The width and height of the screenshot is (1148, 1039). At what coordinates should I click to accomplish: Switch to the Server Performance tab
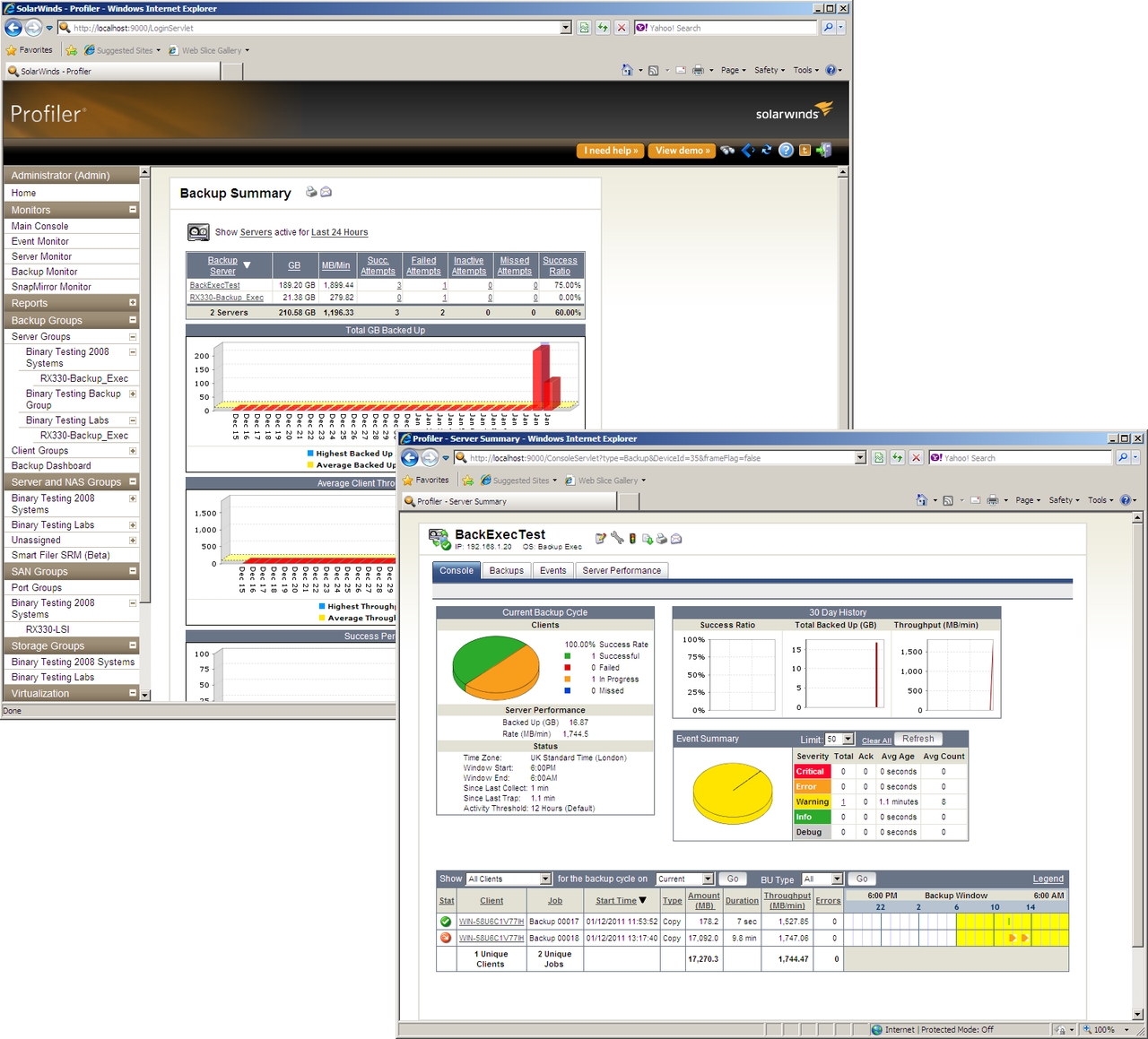pyautogui.click(x=622, y=570)
